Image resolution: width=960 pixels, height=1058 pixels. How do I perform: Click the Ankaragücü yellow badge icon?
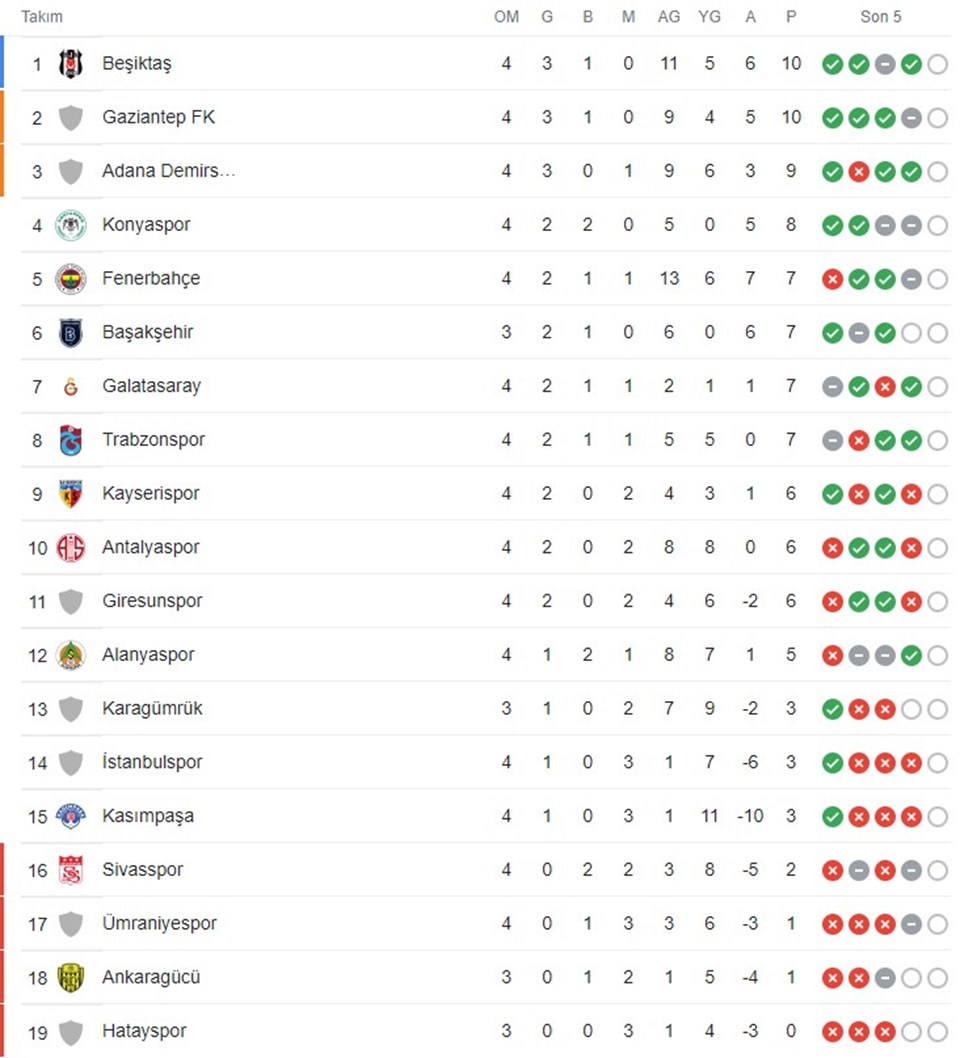(70, 978)
